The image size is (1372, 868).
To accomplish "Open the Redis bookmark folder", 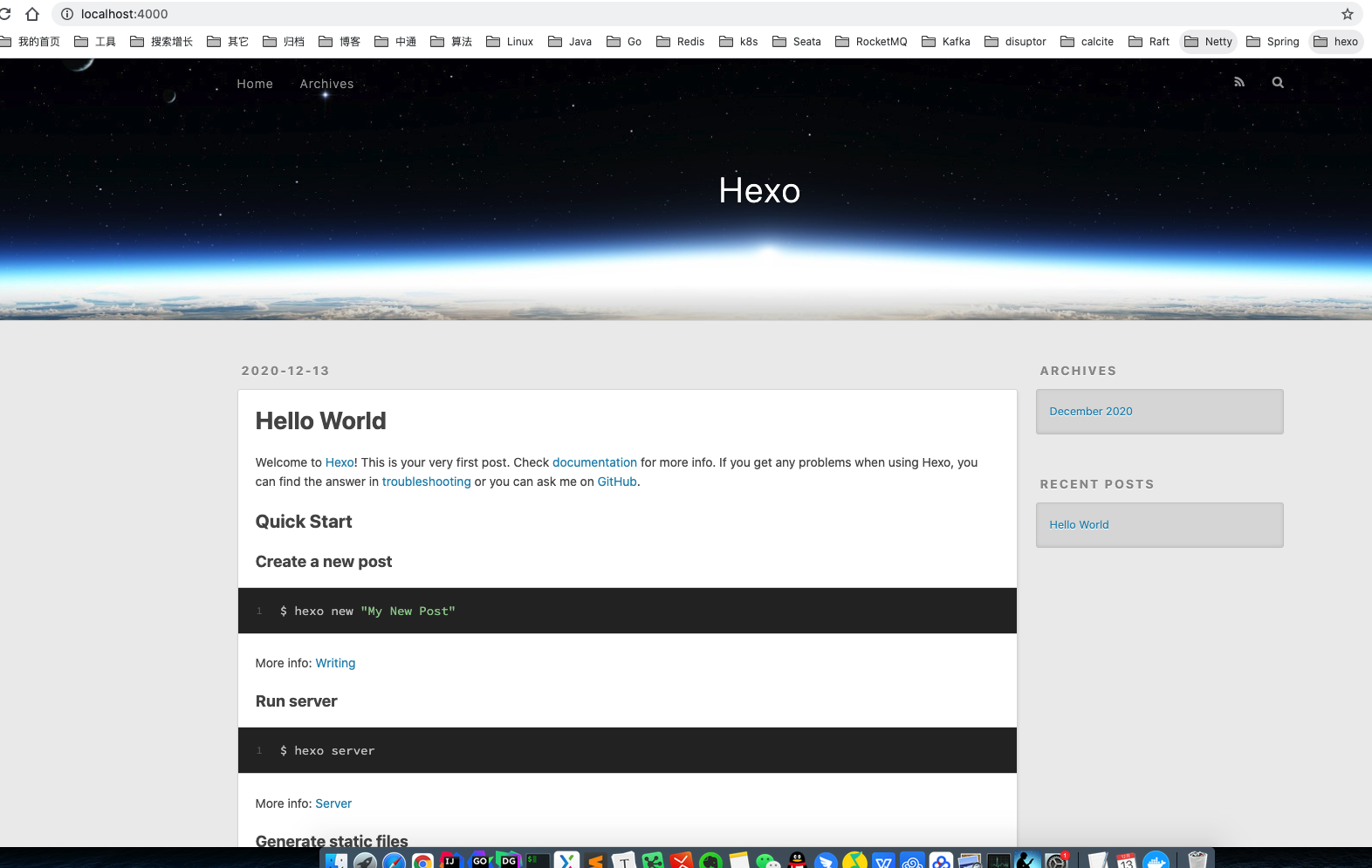I will [681, 41].
